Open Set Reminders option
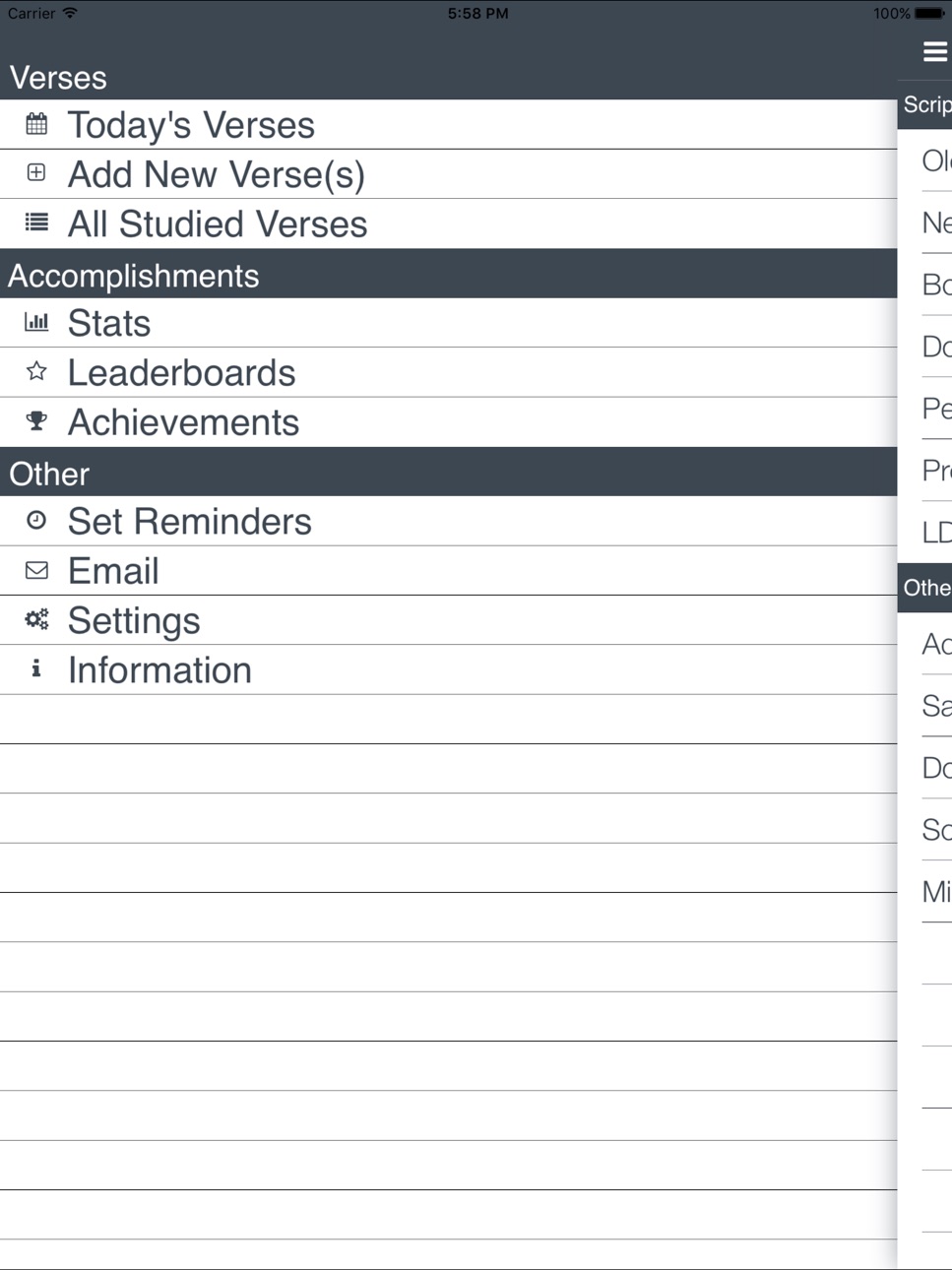This screenshot has width=952, height=1270. 448,521
